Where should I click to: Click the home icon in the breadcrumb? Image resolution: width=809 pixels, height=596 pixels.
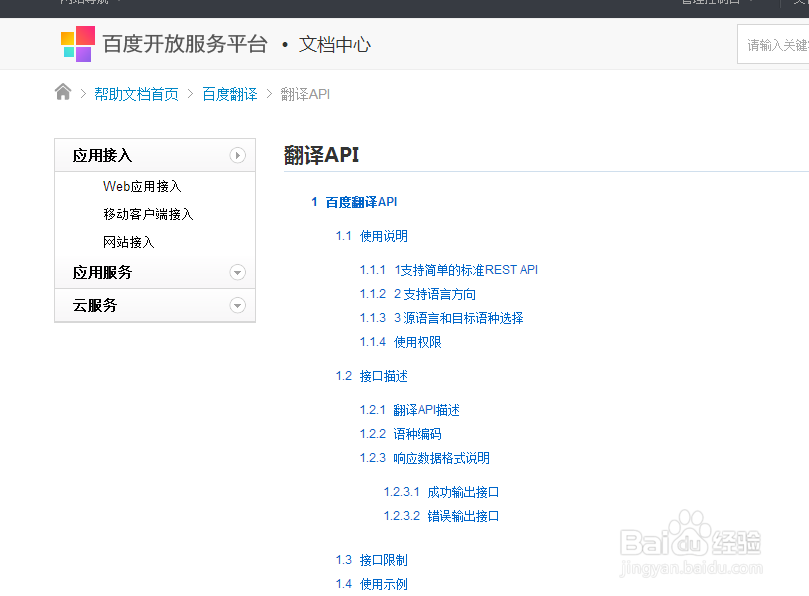coord(63,92)
